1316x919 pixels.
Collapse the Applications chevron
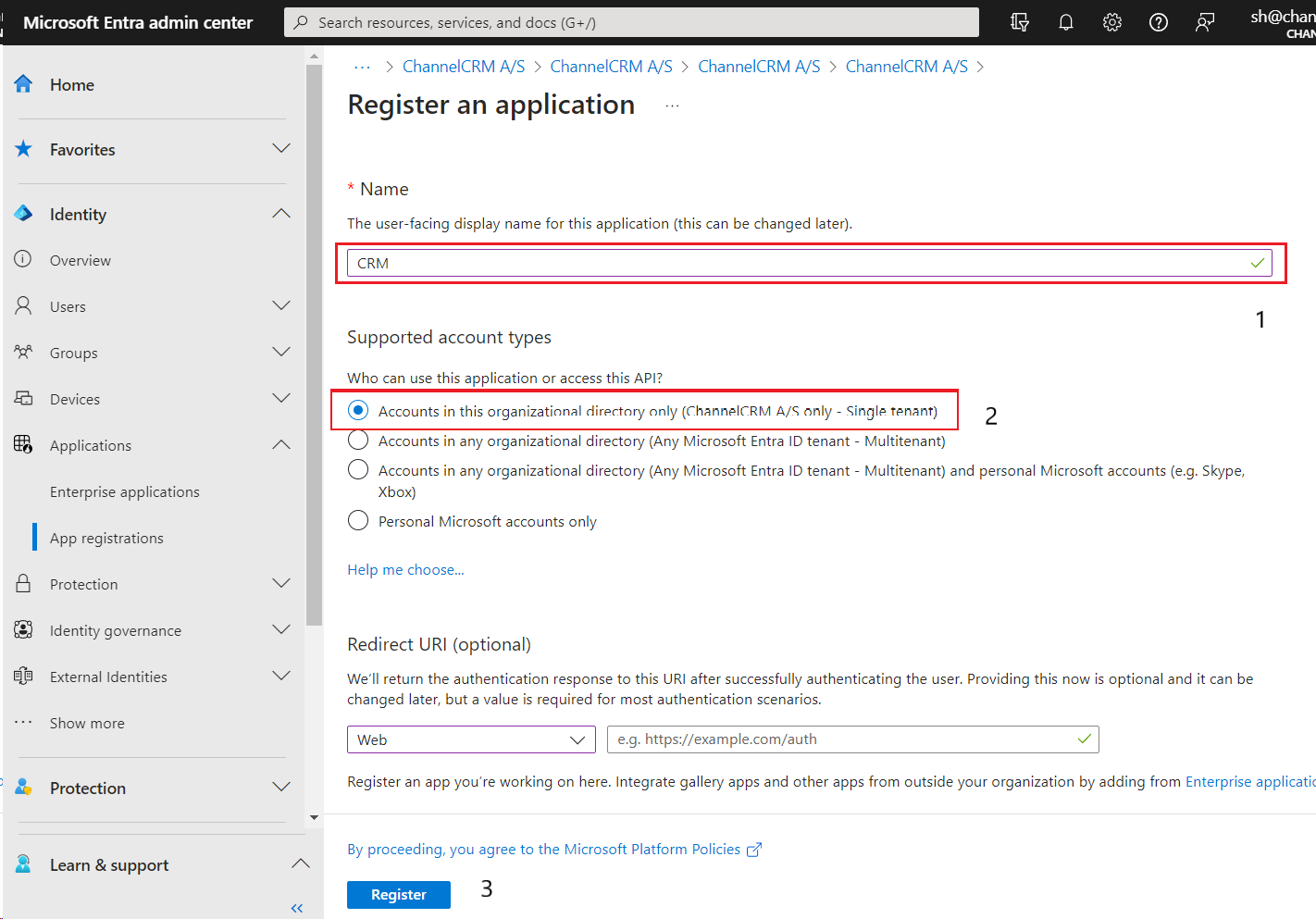coord(281,445)
